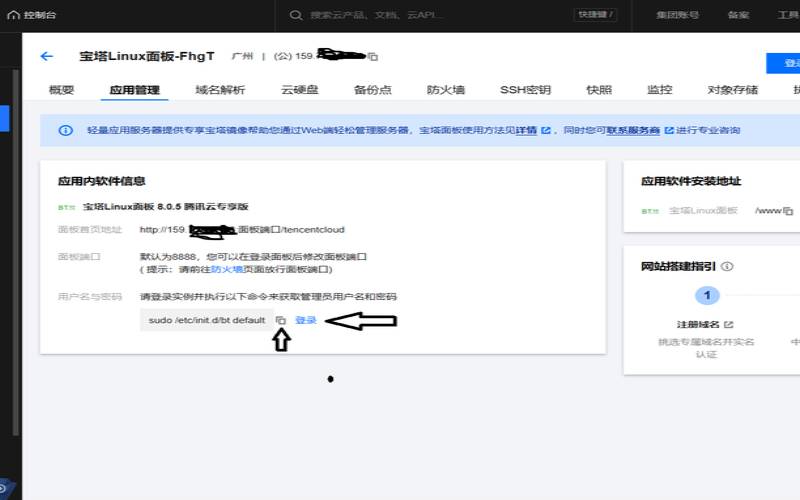Click the 宝塔Linux面板 8.0.5 腾讯云专享版 title
800x500 pixels.
point(165,207)
